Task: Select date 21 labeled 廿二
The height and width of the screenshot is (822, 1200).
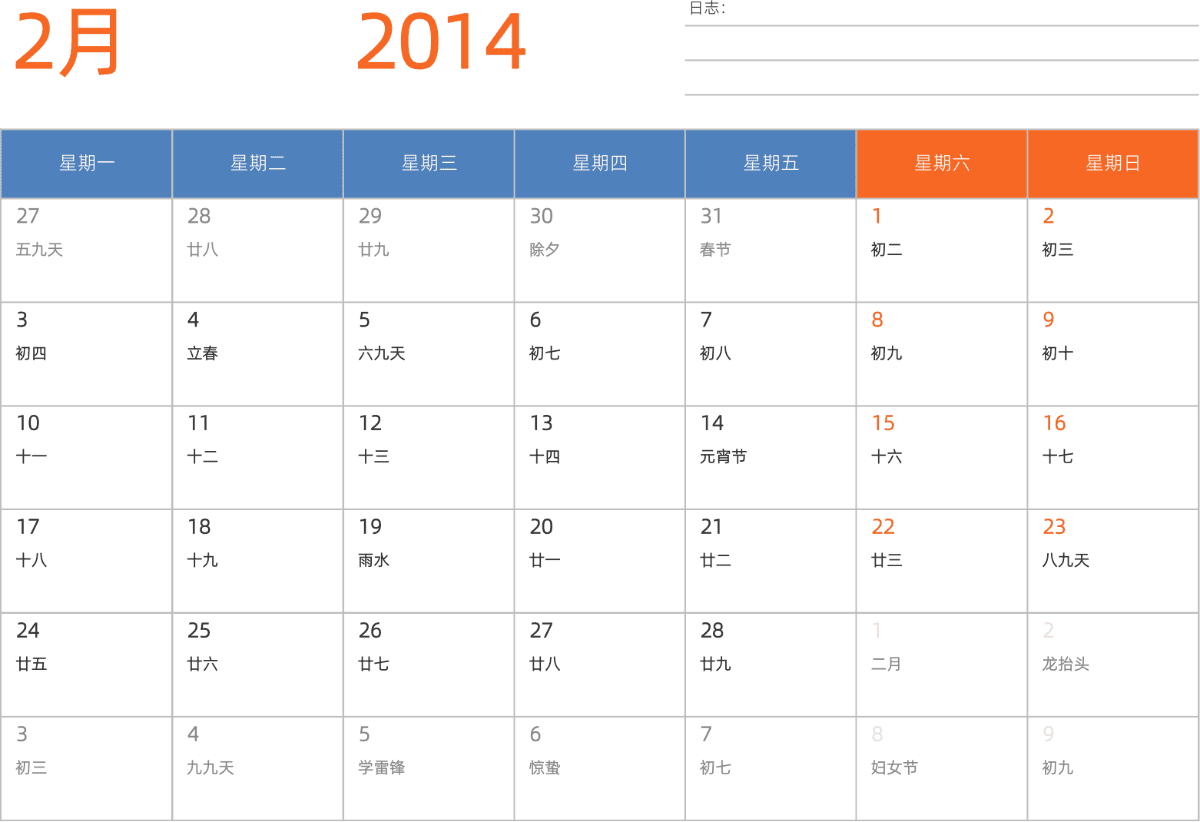Action: (771, 561)
